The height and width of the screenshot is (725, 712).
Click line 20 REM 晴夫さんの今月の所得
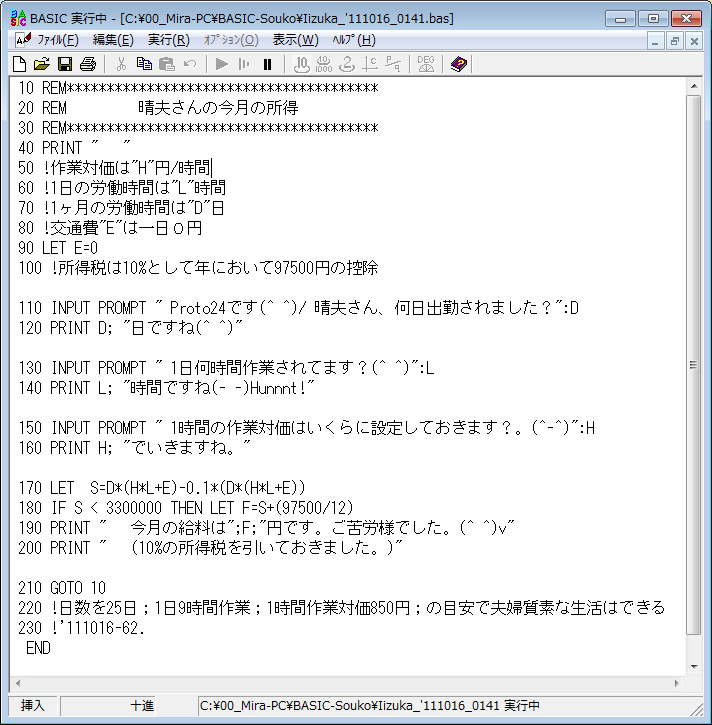(x=158, y=108)
